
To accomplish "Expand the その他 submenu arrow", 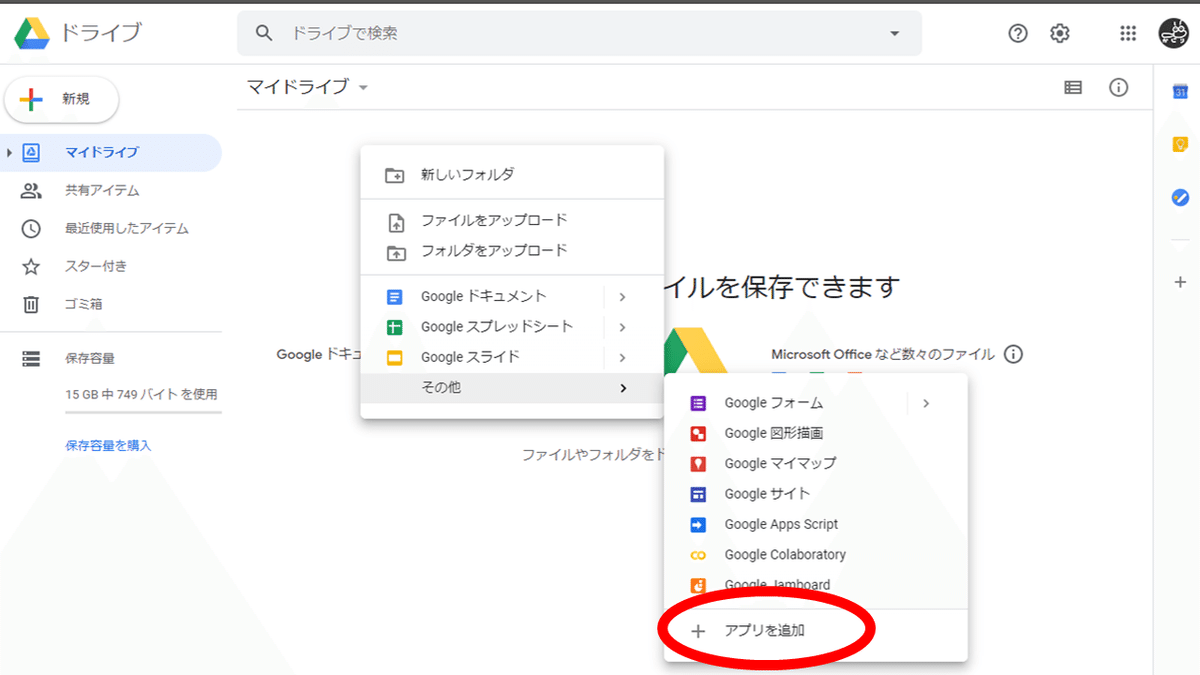I will point(623,388).
